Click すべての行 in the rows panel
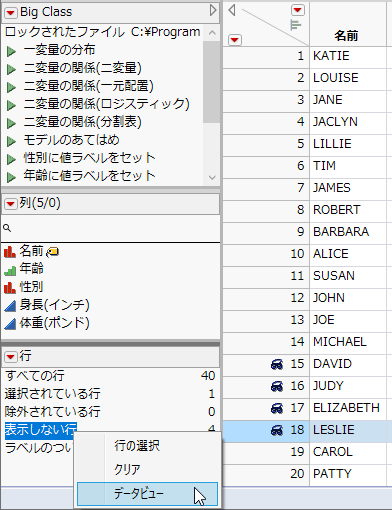 coord(35,376)
